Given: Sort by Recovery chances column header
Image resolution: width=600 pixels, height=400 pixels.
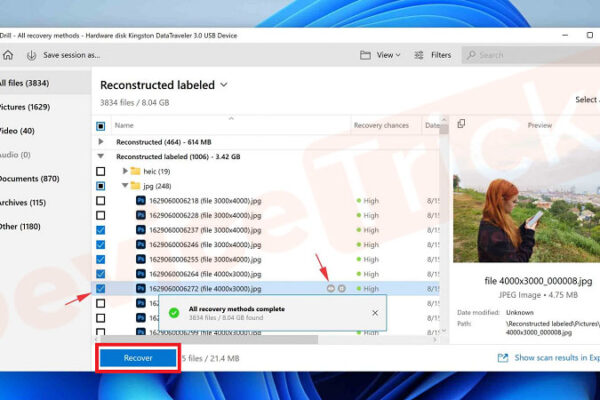Looking at the screenshot, I should (381, 125).
